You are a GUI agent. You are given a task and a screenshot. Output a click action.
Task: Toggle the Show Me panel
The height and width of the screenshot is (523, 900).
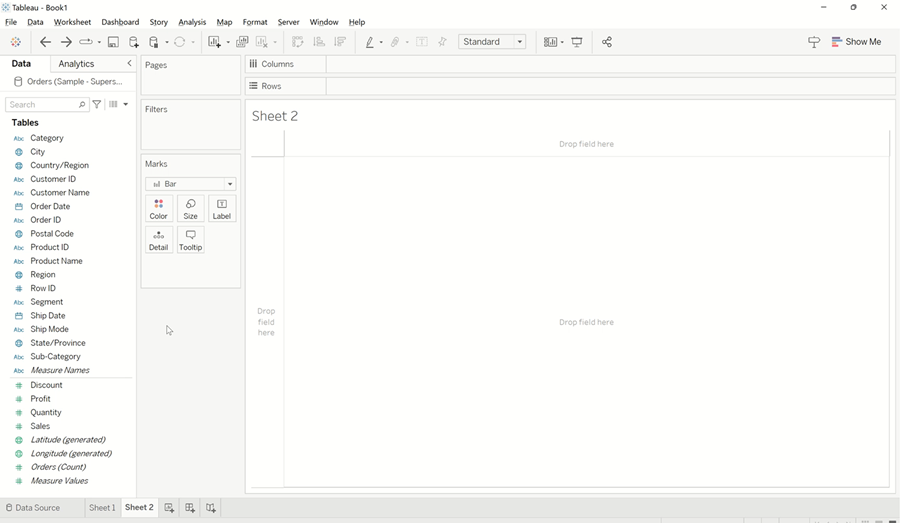pos(856,42)
